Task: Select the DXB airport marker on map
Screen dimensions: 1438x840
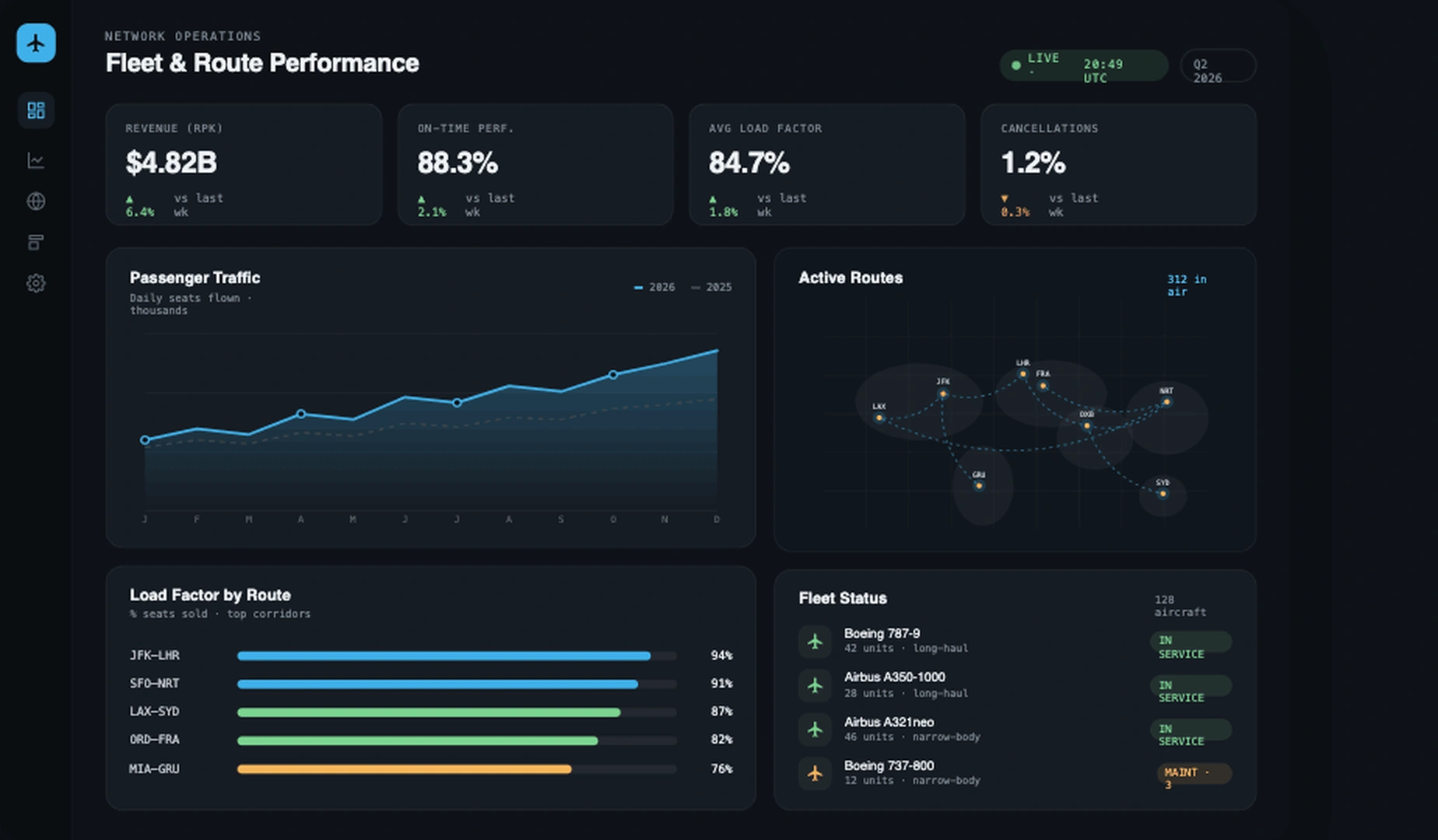Action: 1087,425
